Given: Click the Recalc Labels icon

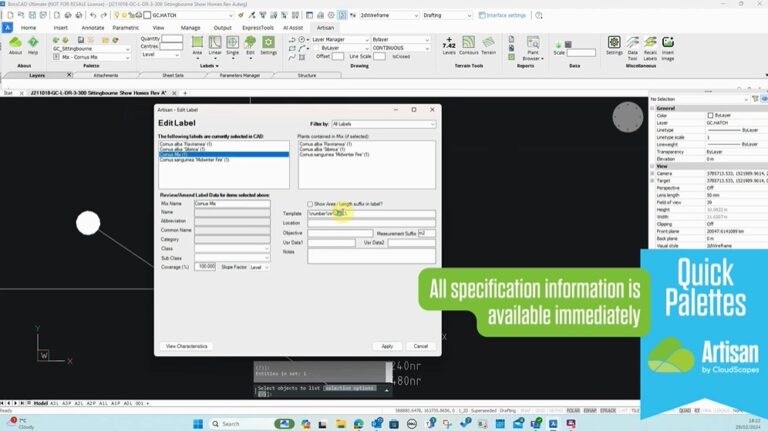Looking at the screenshot, I should pos(652,46).
